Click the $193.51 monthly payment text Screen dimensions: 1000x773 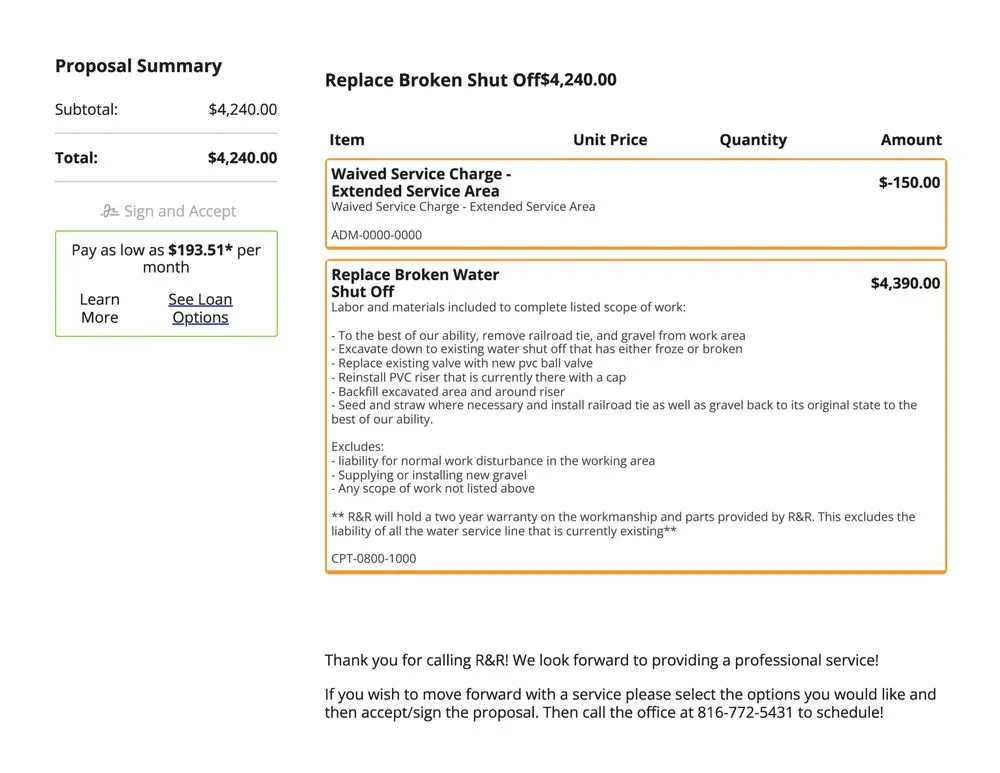coord(200,250)
